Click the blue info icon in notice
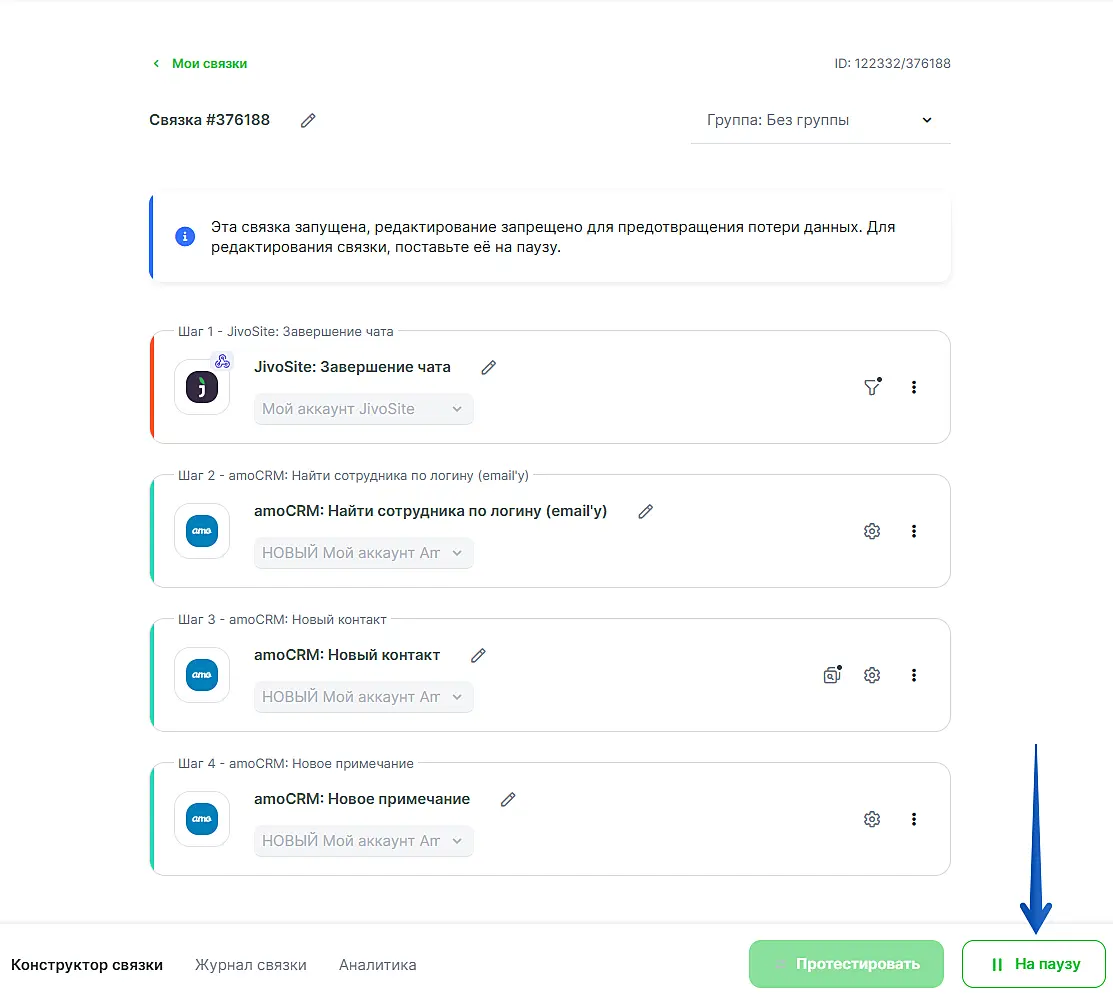The image size is (1113, 1002). tap(185, 236)
